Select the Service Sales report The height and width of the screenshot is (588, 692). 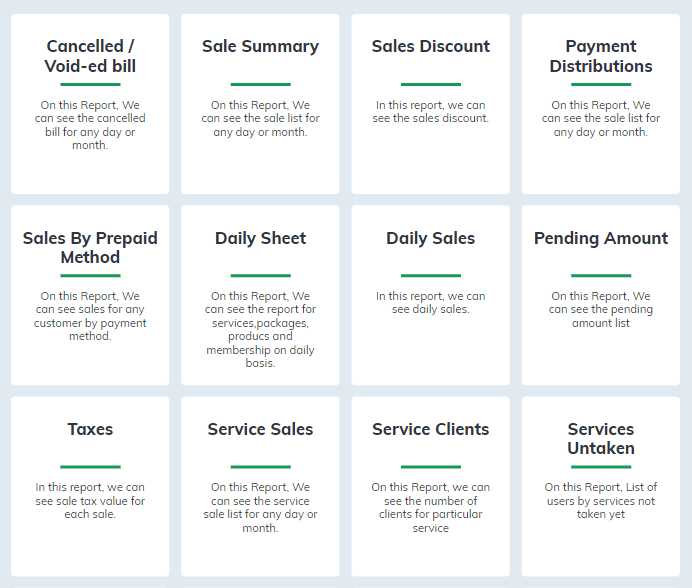click(x=260, y=486)
